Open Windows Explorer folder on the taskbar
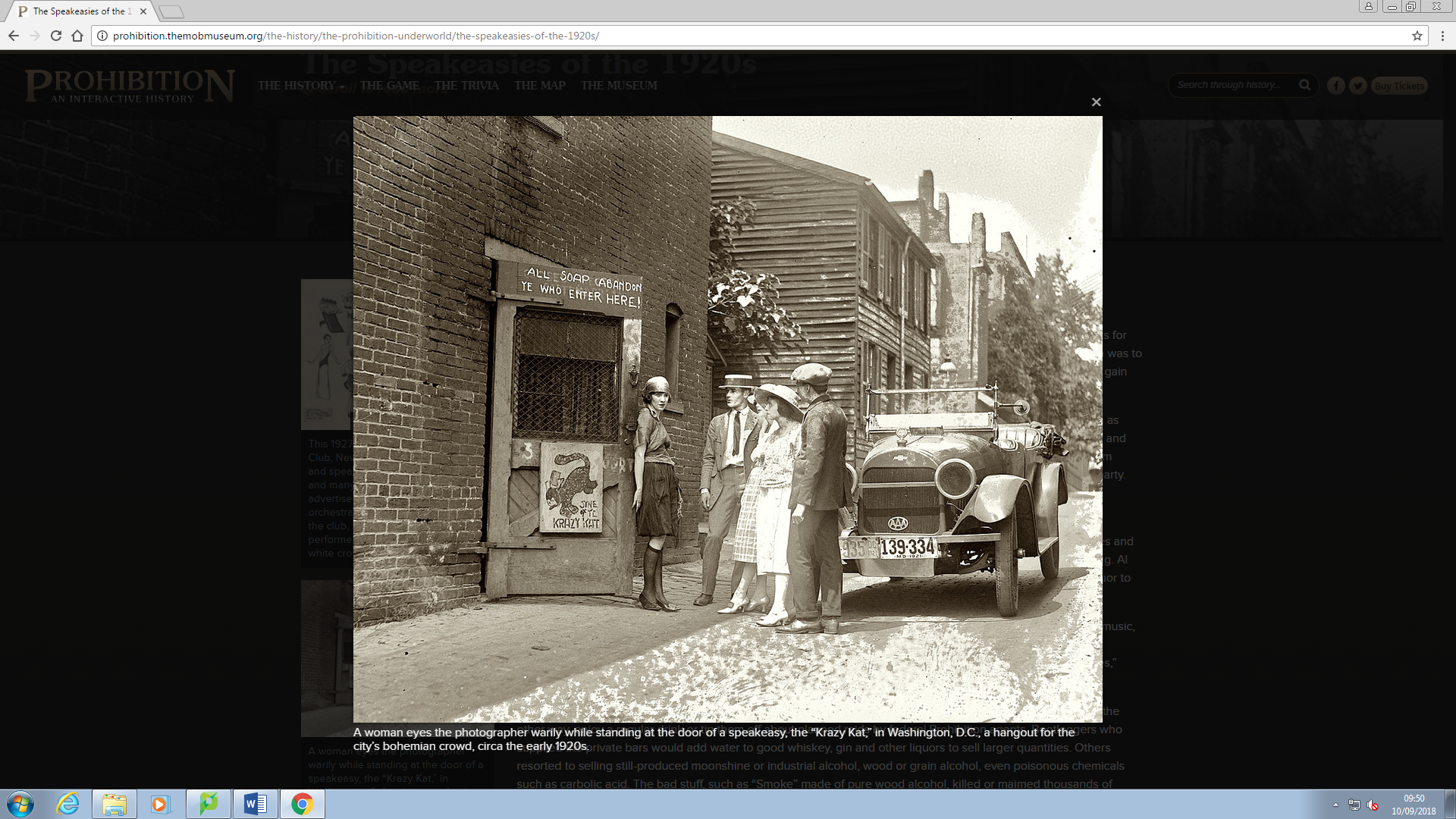The height and width of the screenshot is (819, 1456). coord(115,804)
